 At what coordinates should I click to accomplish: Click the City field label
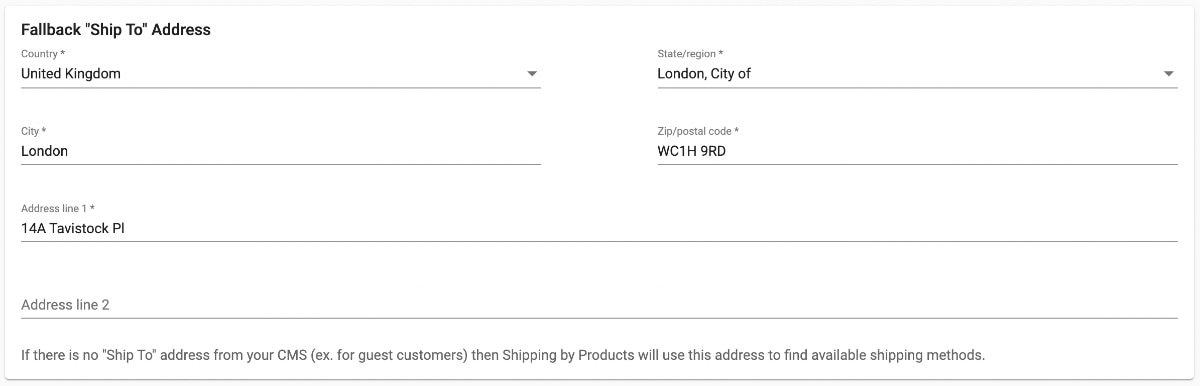click(x=34, y=131)
